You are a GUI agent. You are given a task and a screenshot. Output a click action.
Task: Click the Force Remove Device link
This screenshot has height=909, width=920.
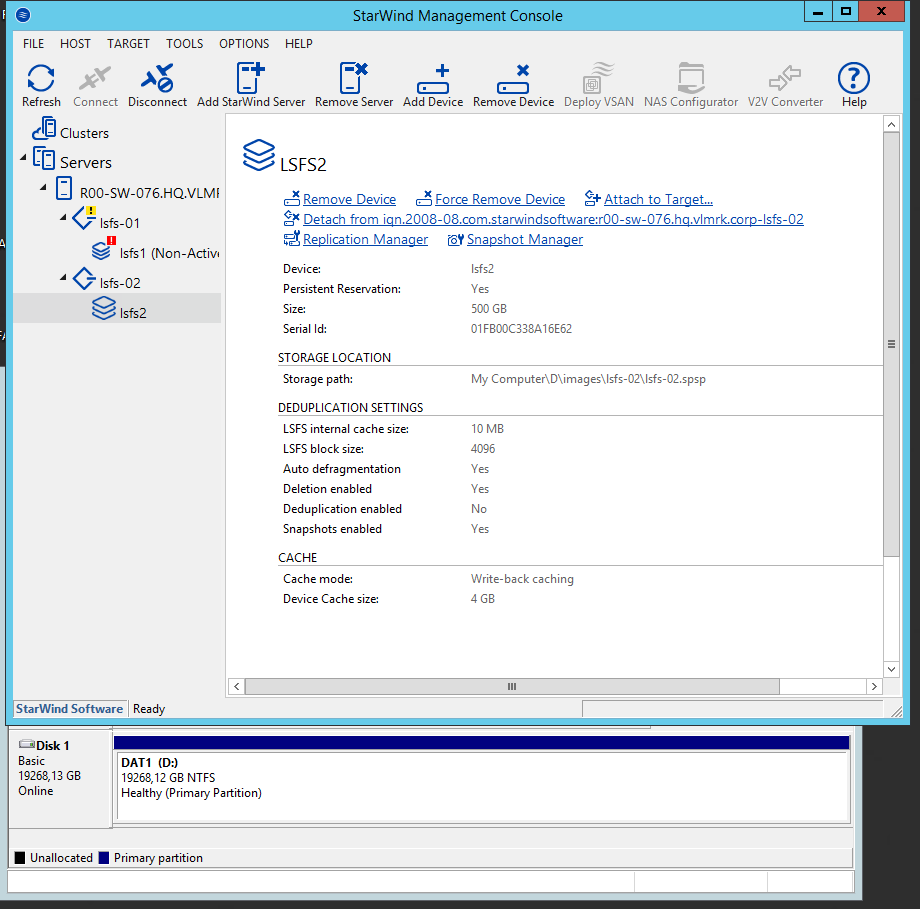[x=500, y=200]
